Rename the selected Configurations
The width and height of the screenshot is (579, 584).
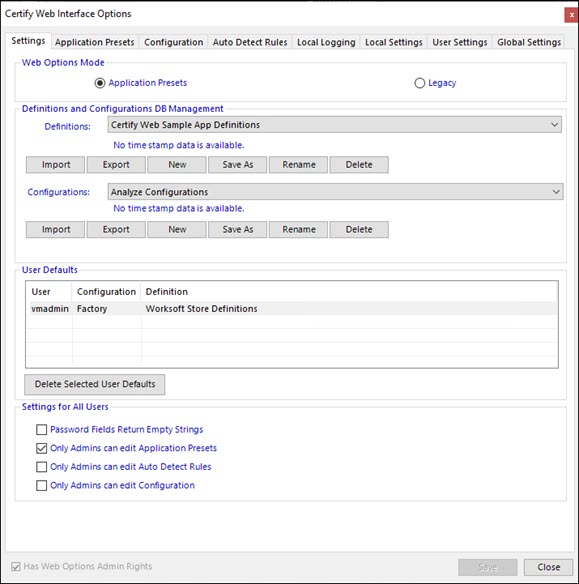(298, 229)
